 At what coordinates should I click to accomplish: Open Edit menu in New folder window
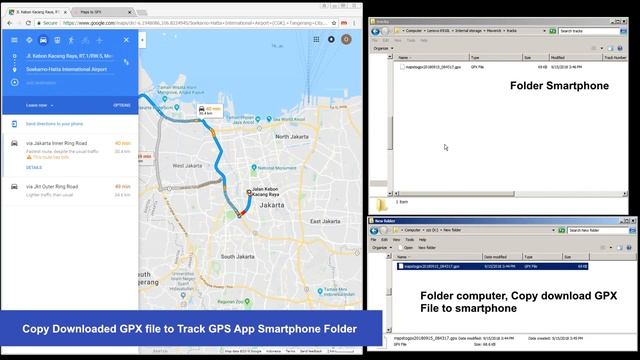point(384,240)
